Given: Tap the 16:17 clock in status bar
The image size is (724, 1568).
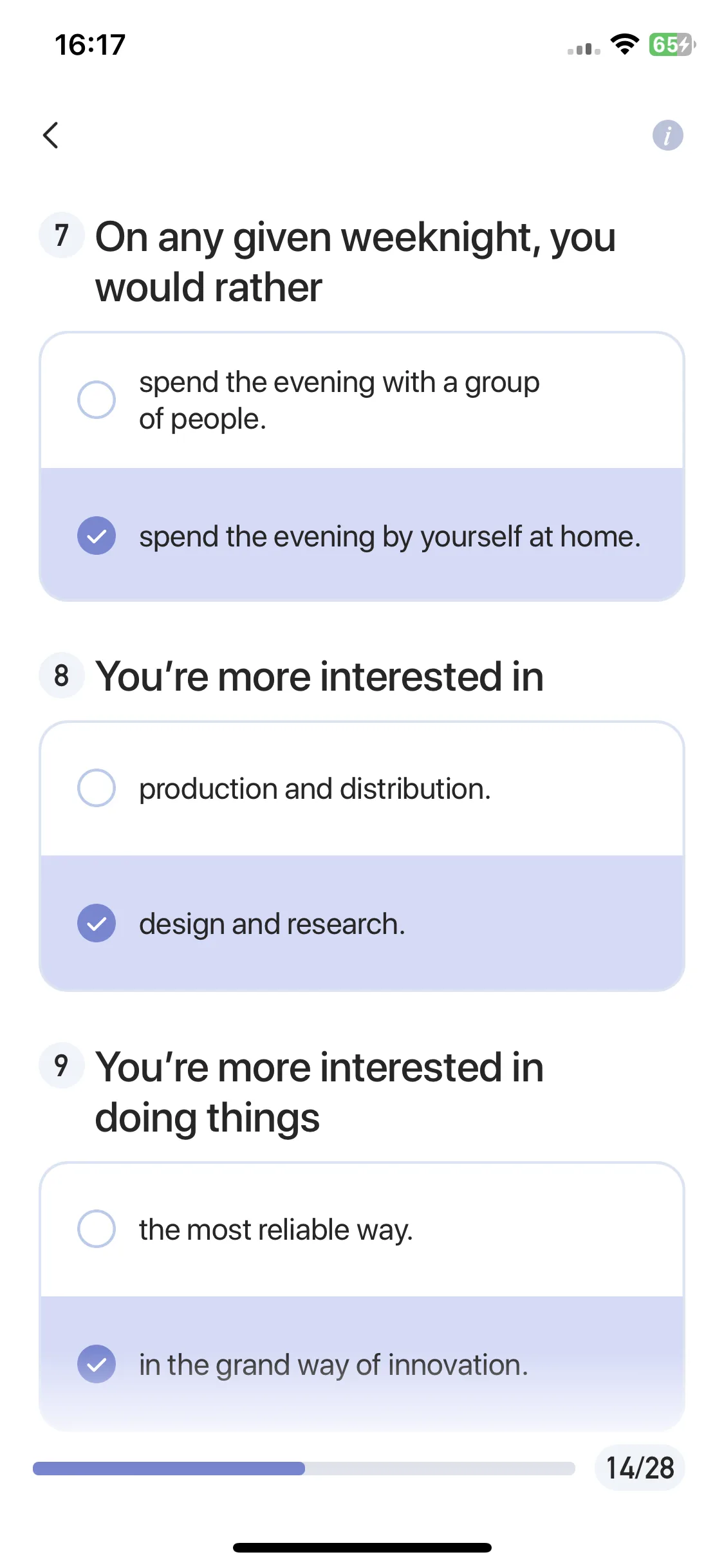Looking at the screenshot, I should click(x=90, y=45).
